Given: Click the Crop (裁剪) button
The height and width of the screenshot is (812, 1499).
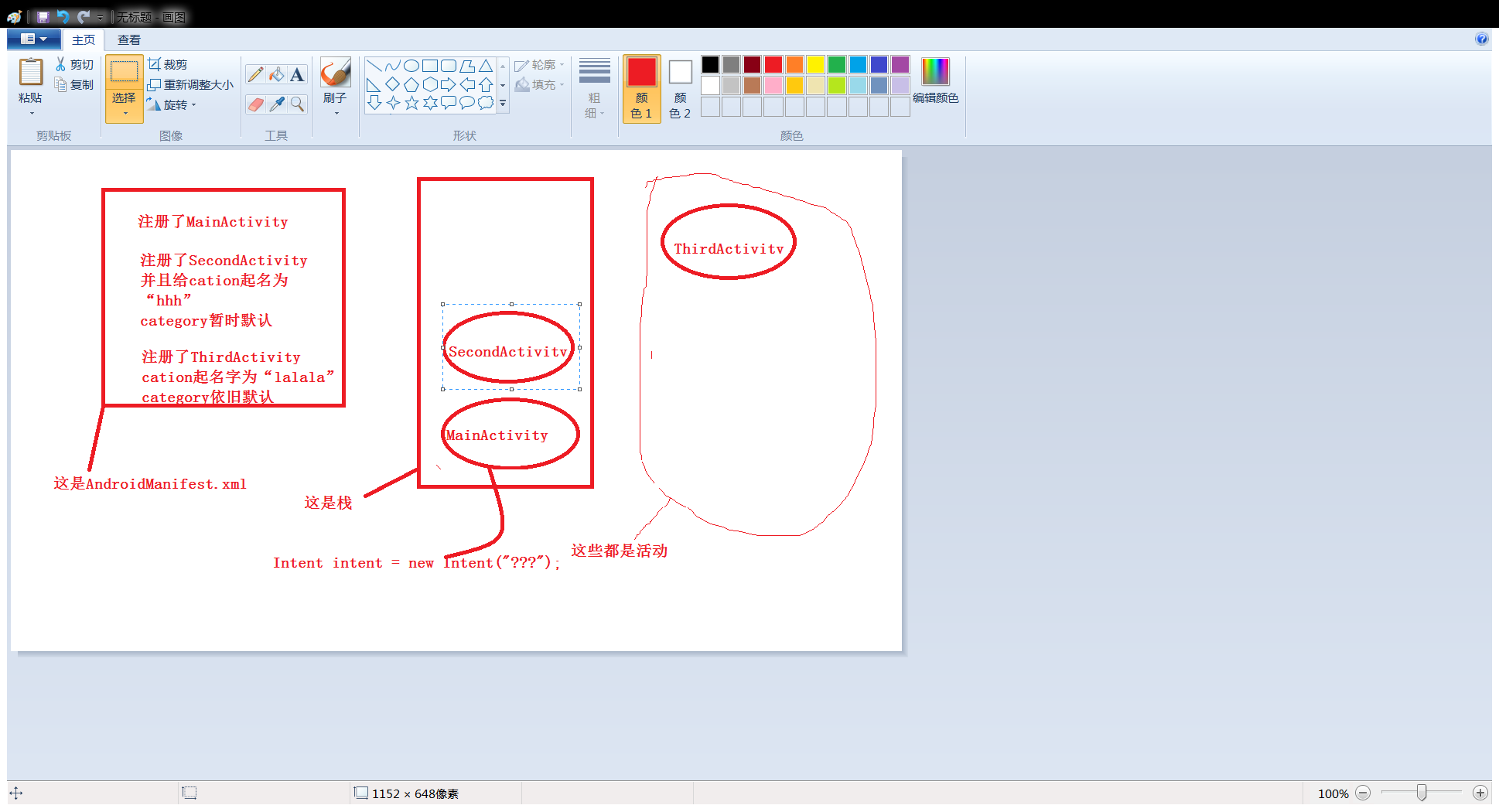Looking at the screenshot, I should pos(168,65).
